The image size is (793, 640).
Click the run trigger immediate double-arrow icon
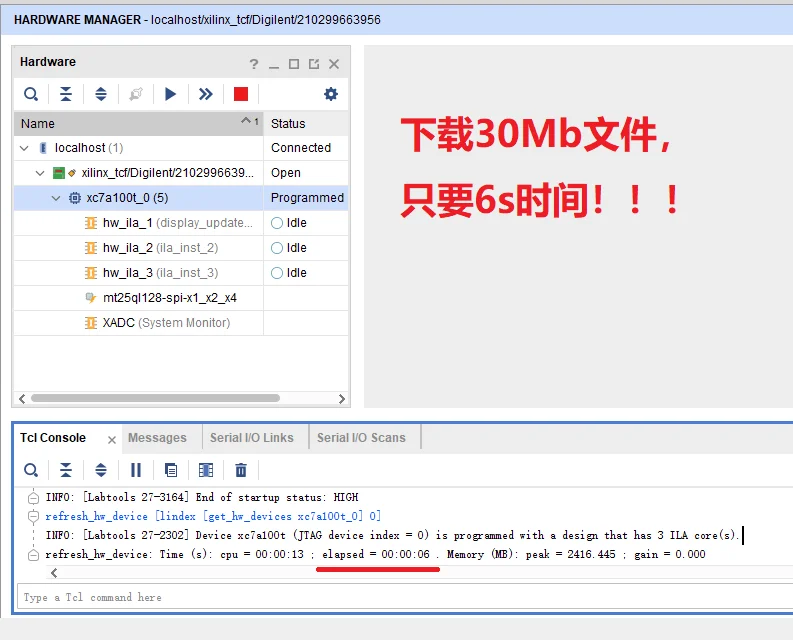205,94
